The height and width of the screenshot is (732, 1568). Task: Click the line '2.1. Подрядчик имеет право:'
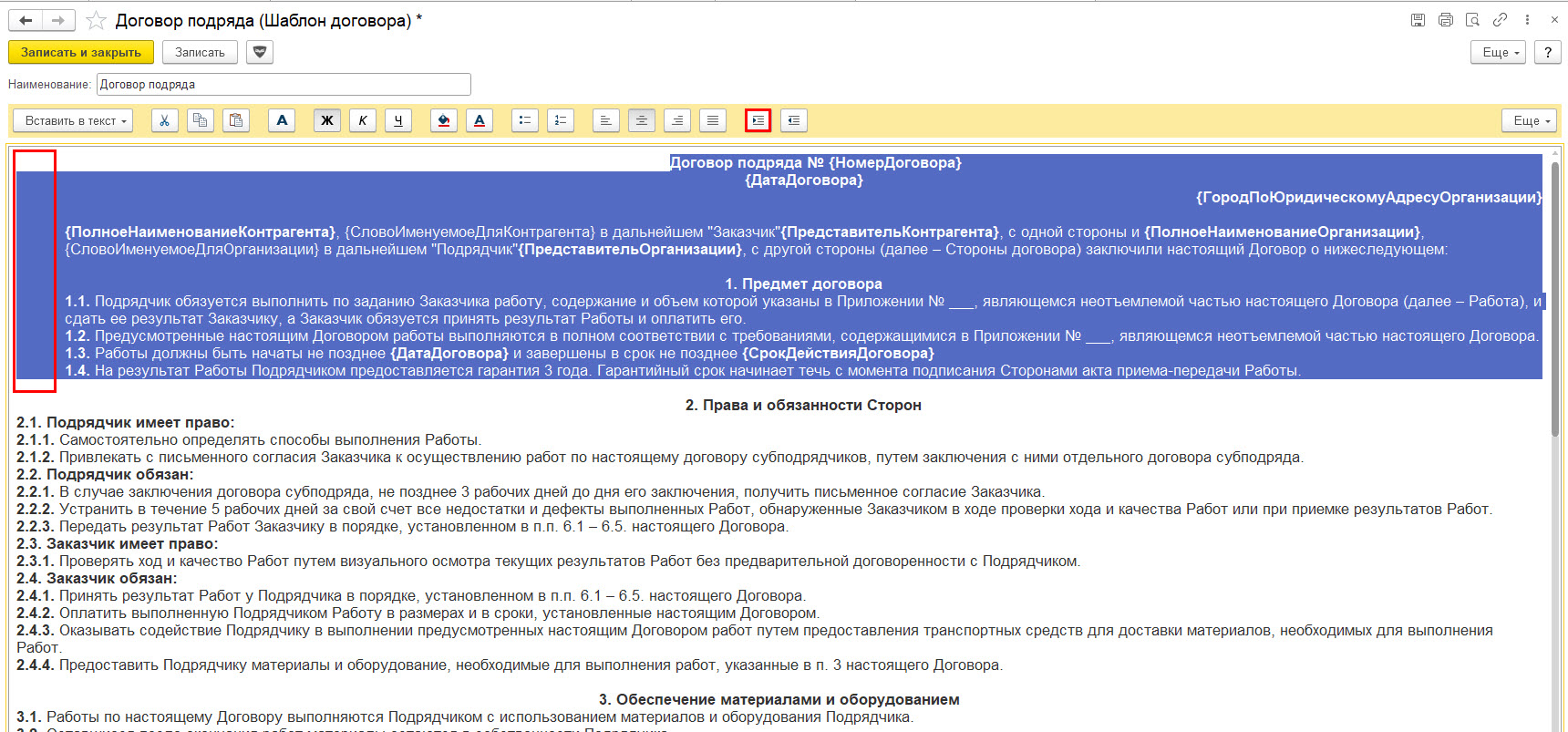coord(126,422)
